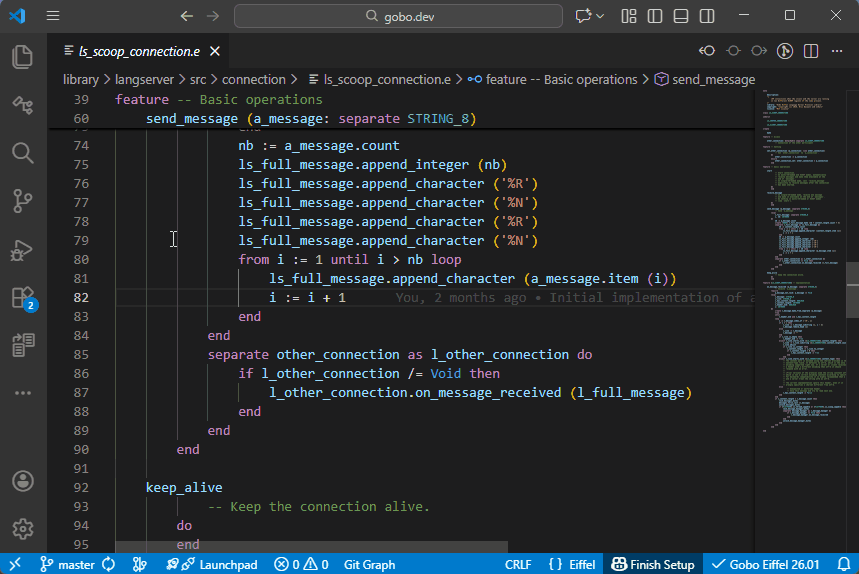Open the Search view in activity bar
This screenshot has height=574, width=859.
23,153
